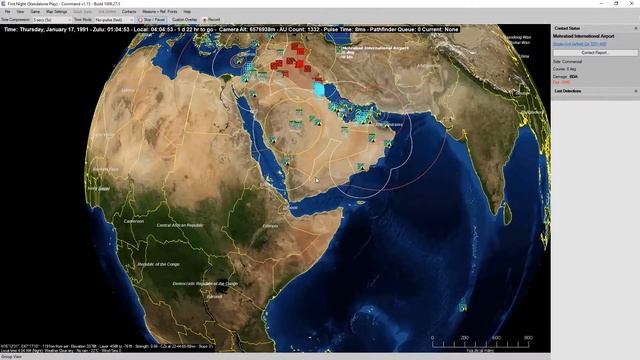
Task: Collapse the Contact Status panel section
Action: tap(636, 28)
